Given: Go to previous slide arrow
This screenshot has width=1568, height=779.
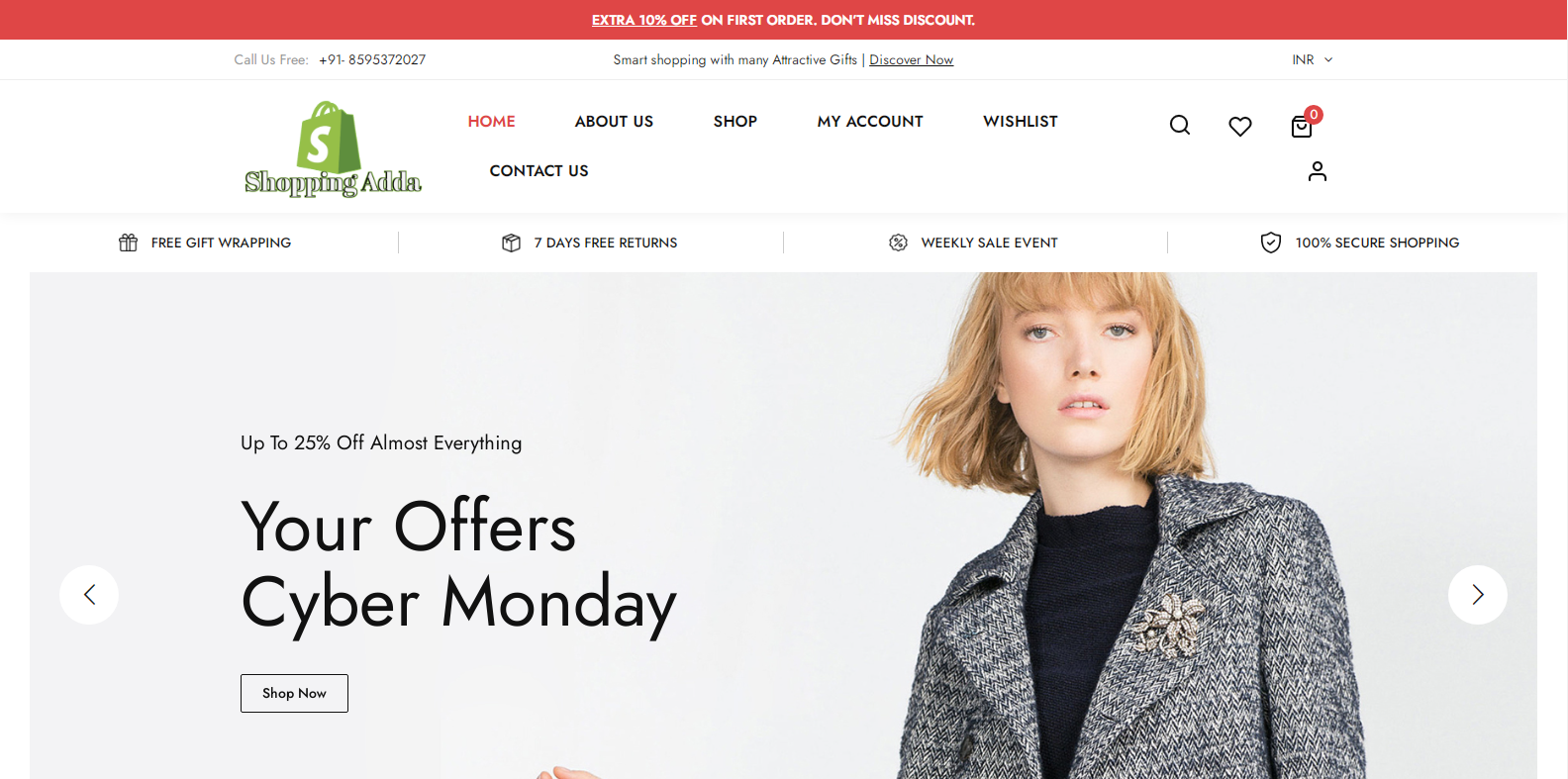Looking at the screenshot, I should (x=89, y=594).
